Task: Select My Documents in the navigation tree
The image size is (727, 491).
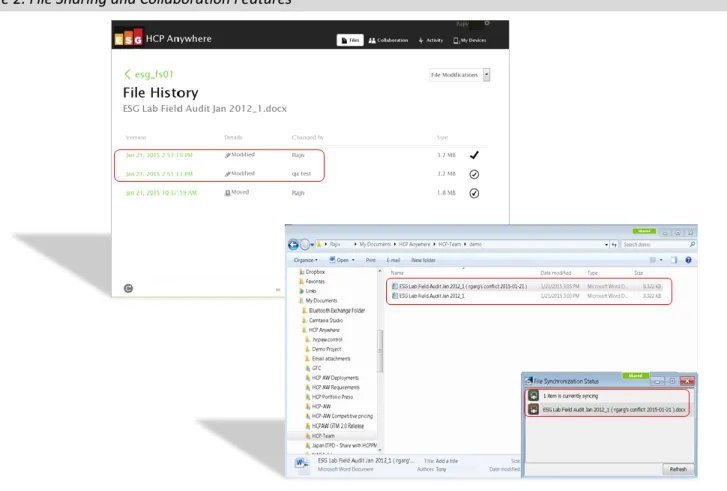Action: tap(318, 301)
